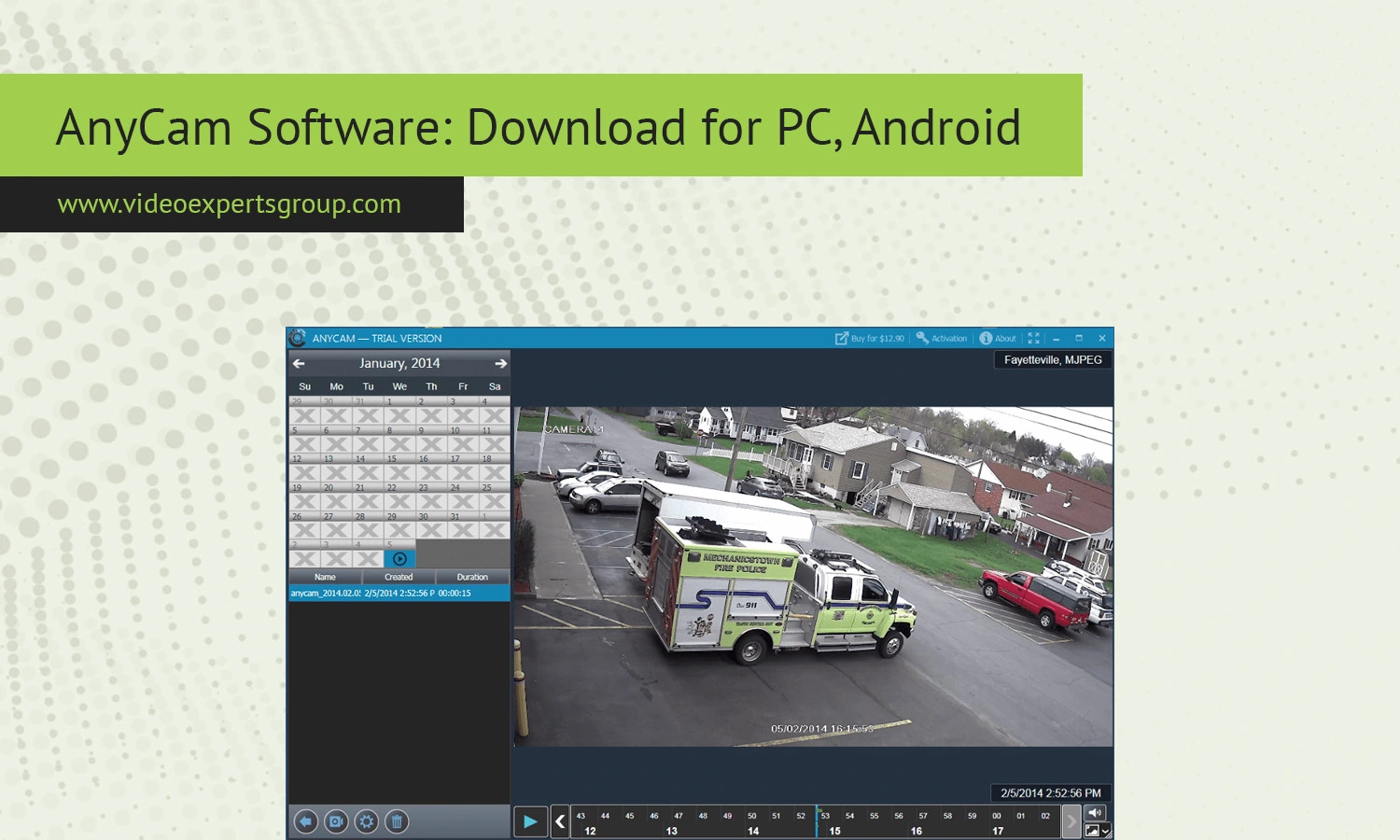The image size is (1400, 840).
Task: Go to the next month in the calendar
Action: (501, 363)
